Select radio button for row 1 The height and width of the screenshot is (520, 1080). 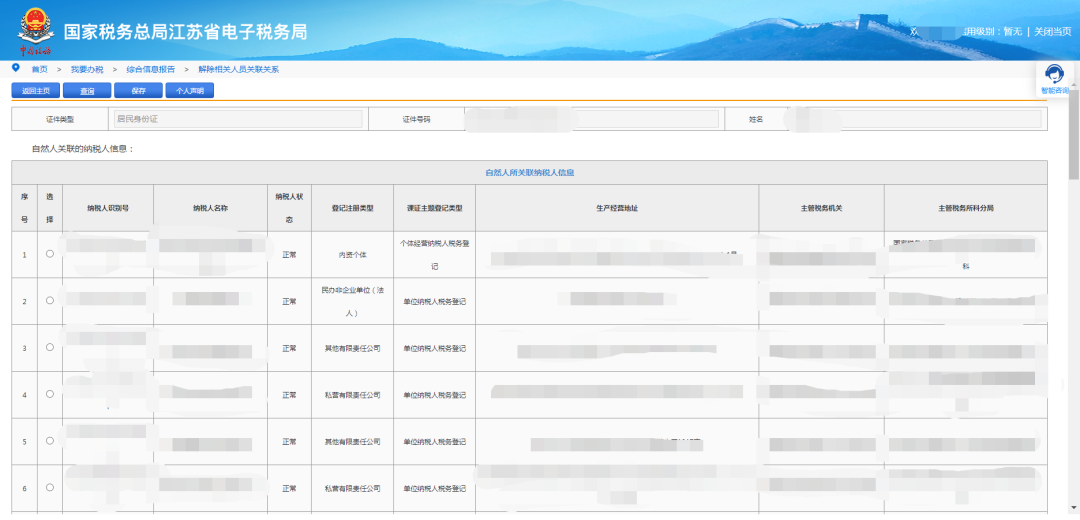click(x=50, y=254)
